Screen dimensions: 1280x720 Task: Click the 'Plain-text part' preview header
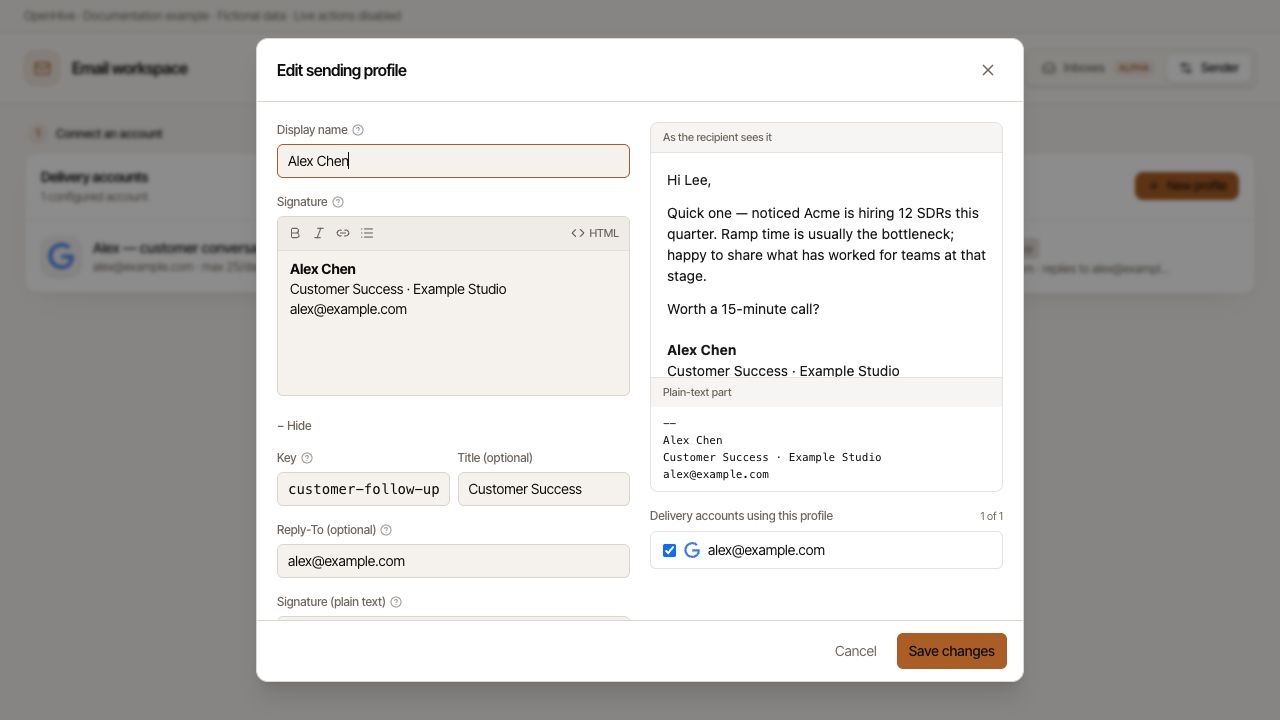coord(826,392)
